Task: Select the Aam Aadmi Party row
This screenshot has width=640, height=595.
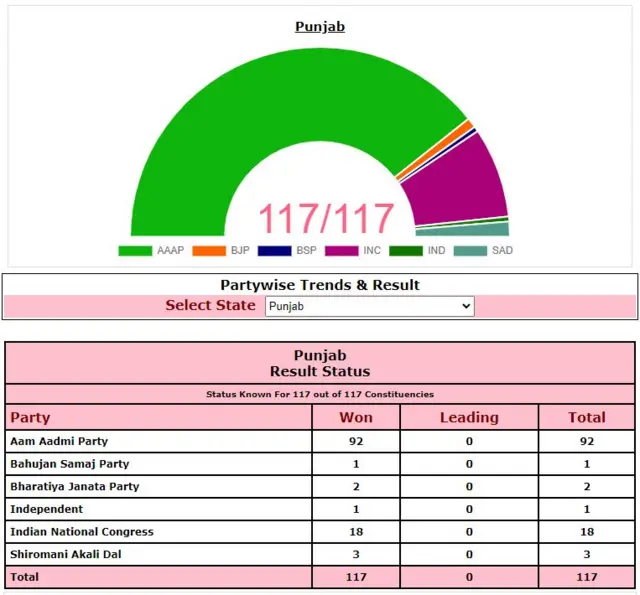Action: (320, 441)
